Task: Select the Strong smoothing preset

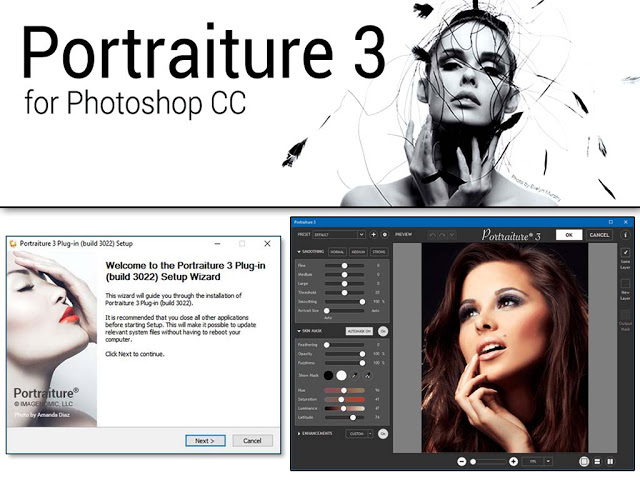Action: click(379, 252)
